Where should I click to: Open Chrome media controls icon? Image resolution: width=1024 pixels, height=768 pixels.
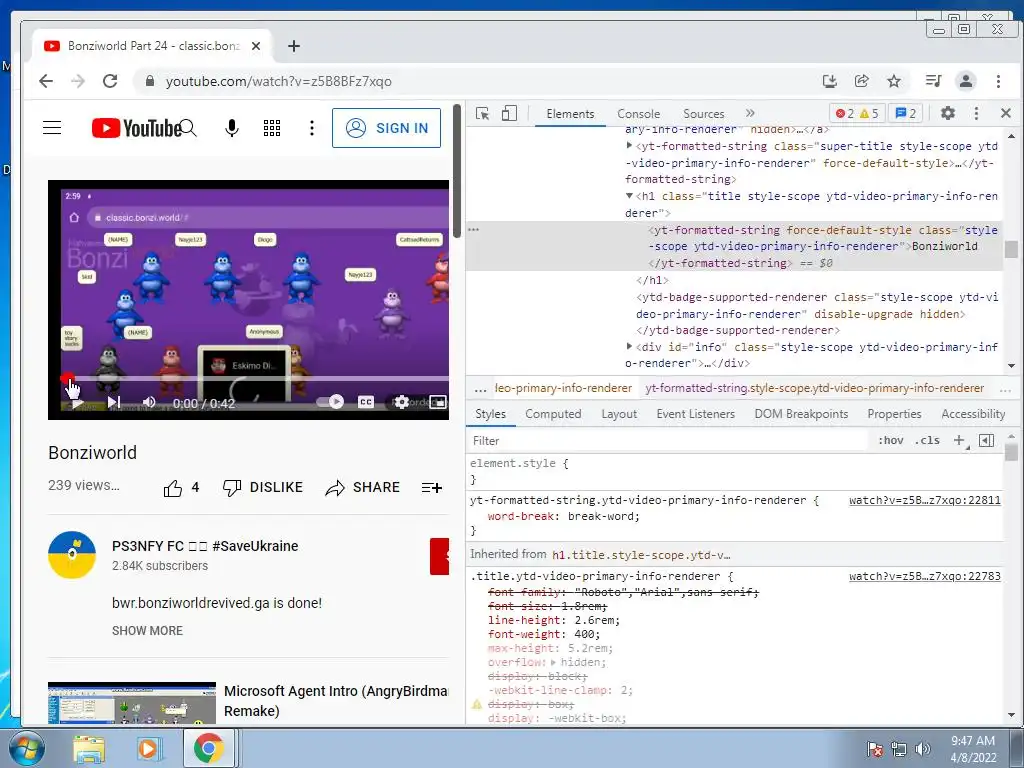pos(933,81)
